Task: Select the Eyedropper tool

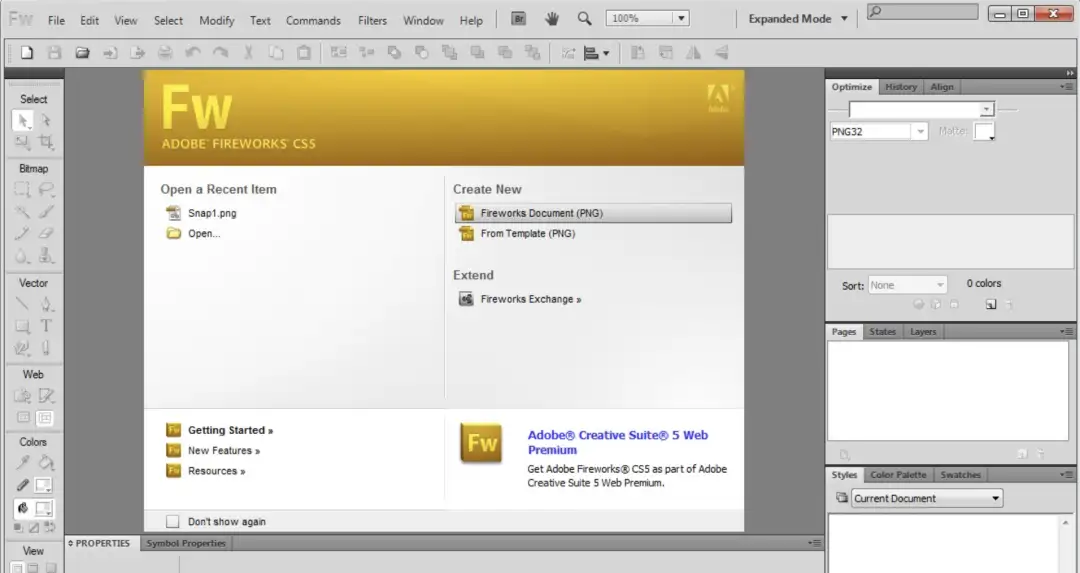Action: tap(22, 463)
